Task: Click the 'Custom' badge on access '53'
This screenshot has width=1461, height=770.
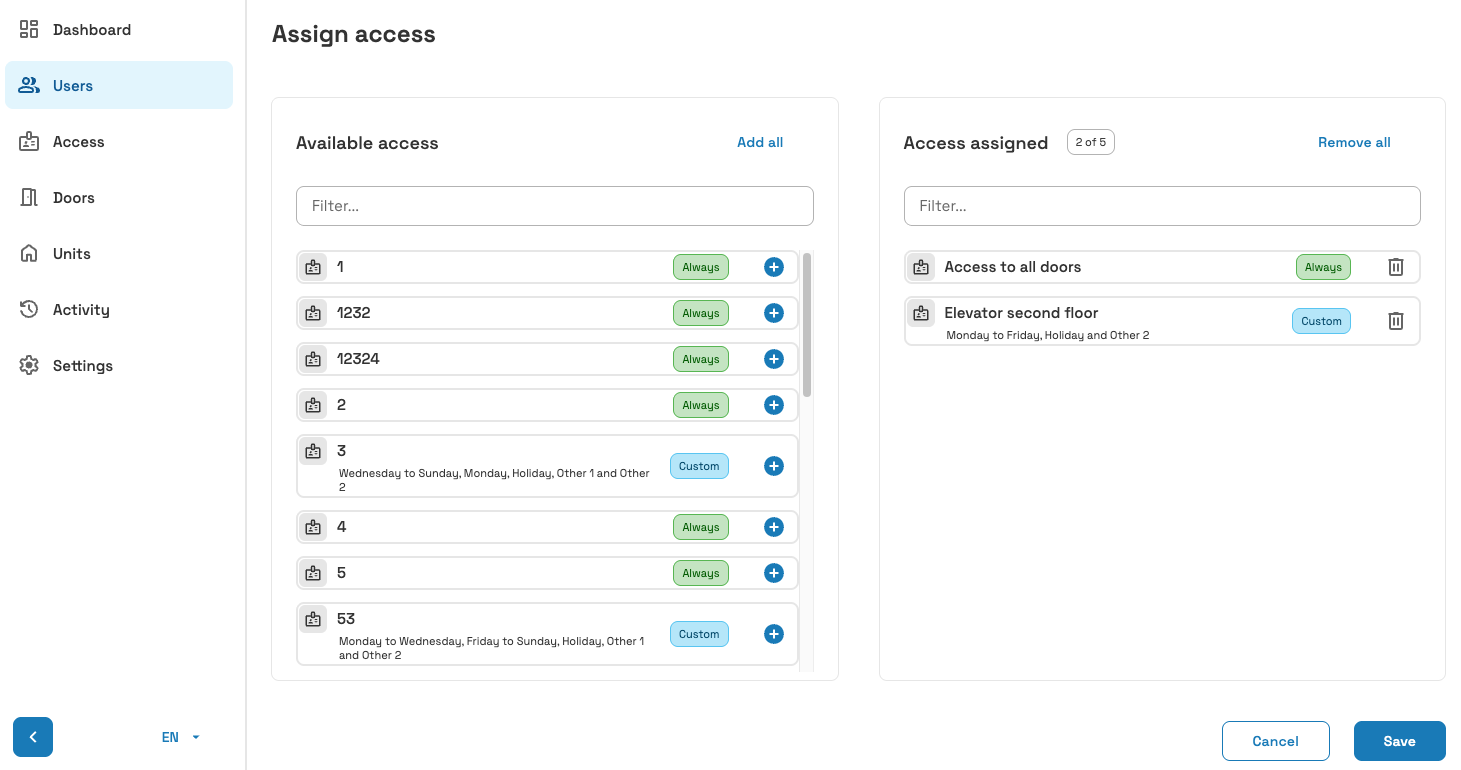Action: 699,634
